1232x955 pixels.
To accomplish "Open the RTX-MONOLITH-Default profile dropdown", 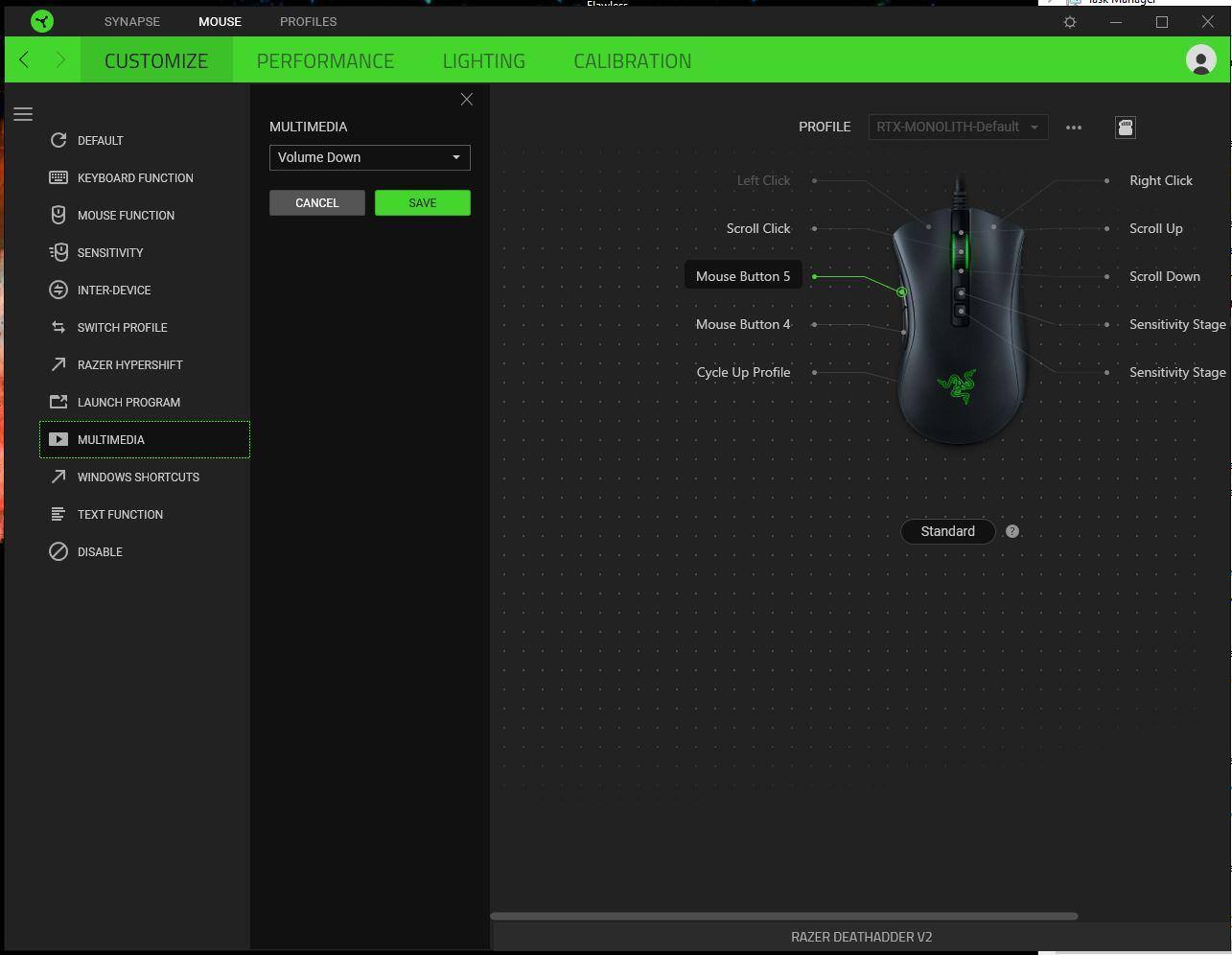I will (957, 127).
